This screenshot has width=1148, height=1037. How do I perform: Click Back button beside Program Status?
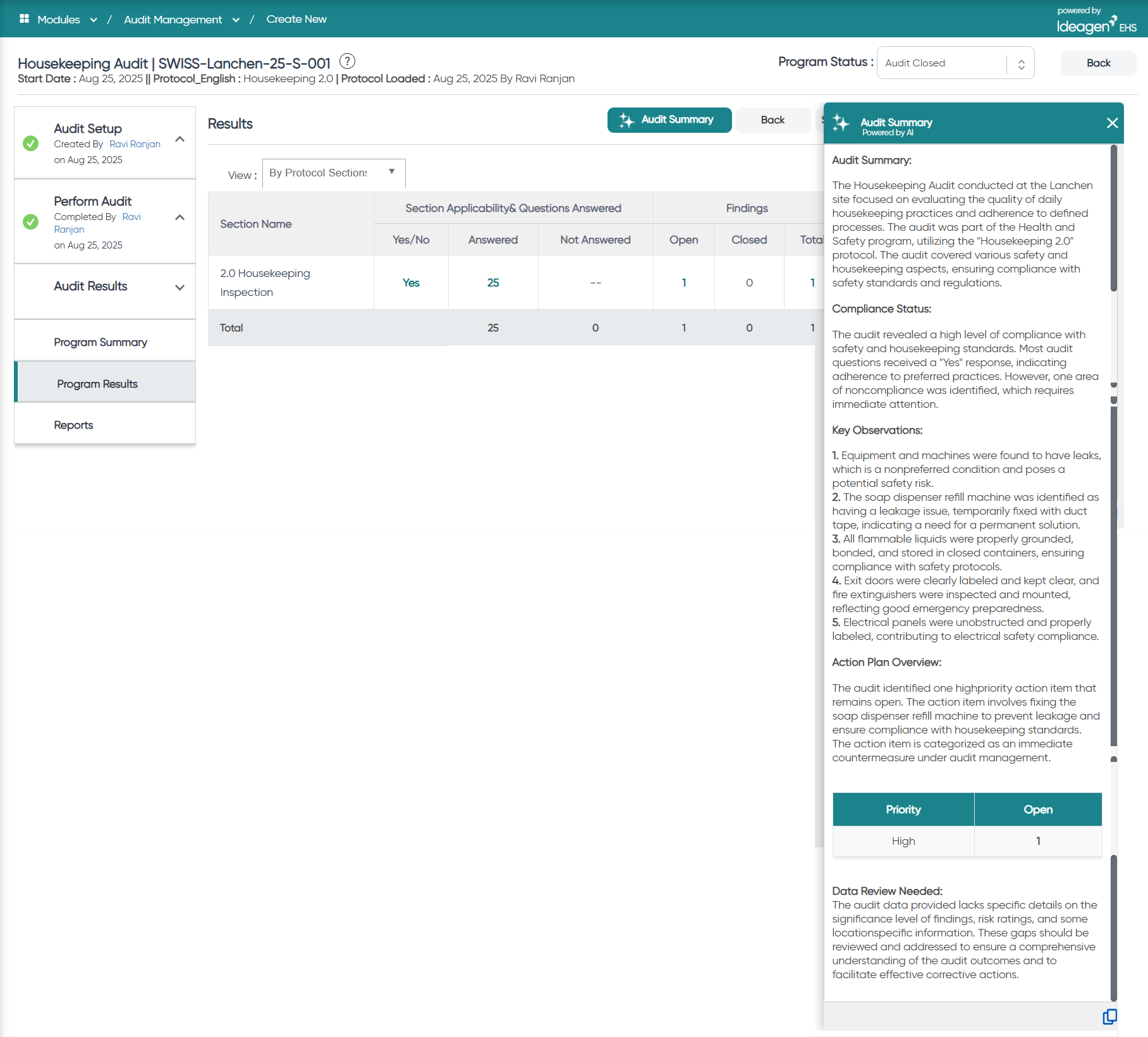click(x=1098, y=63)
